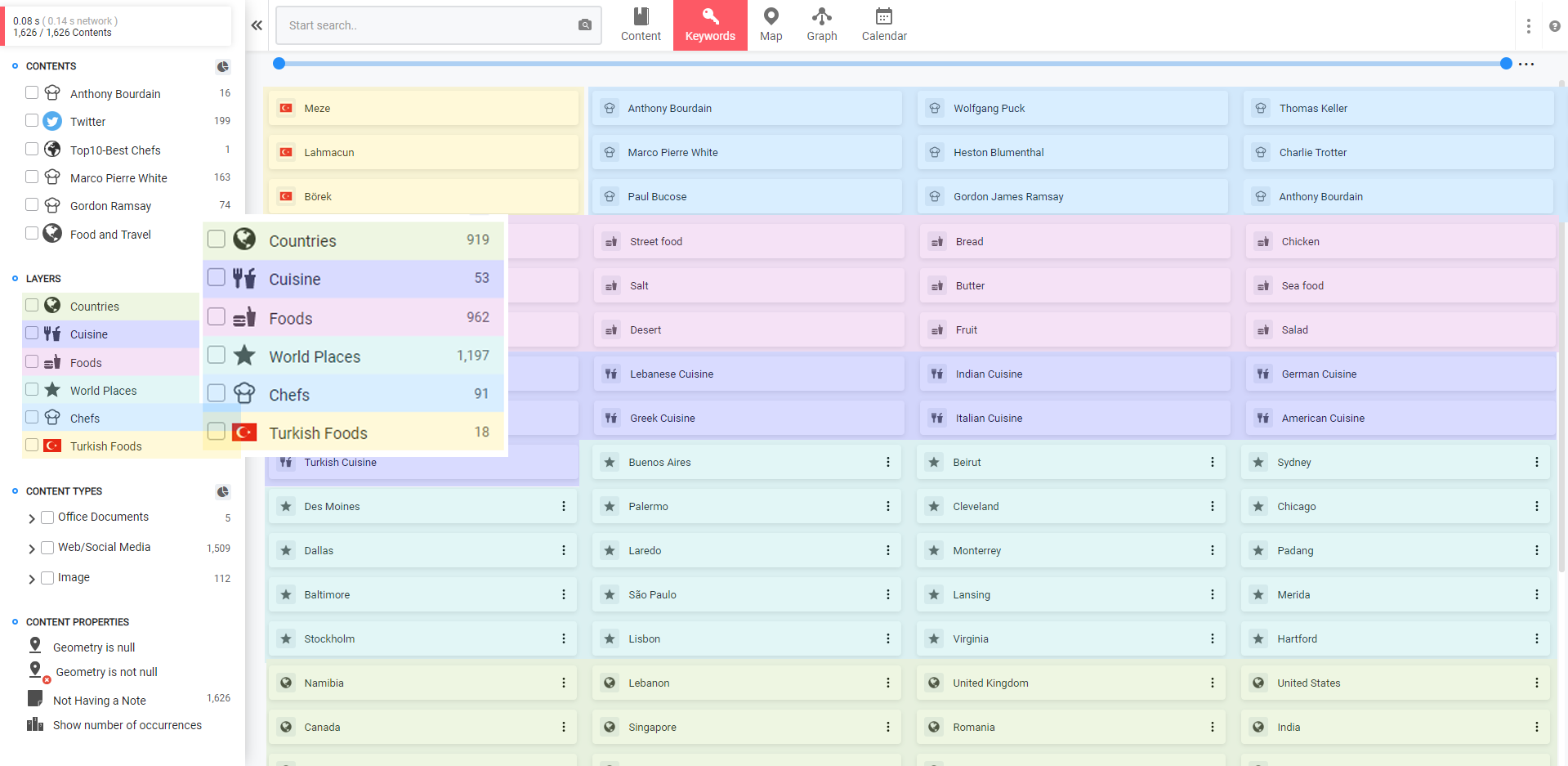Check the Twitter content checkbox

point(32,120)
